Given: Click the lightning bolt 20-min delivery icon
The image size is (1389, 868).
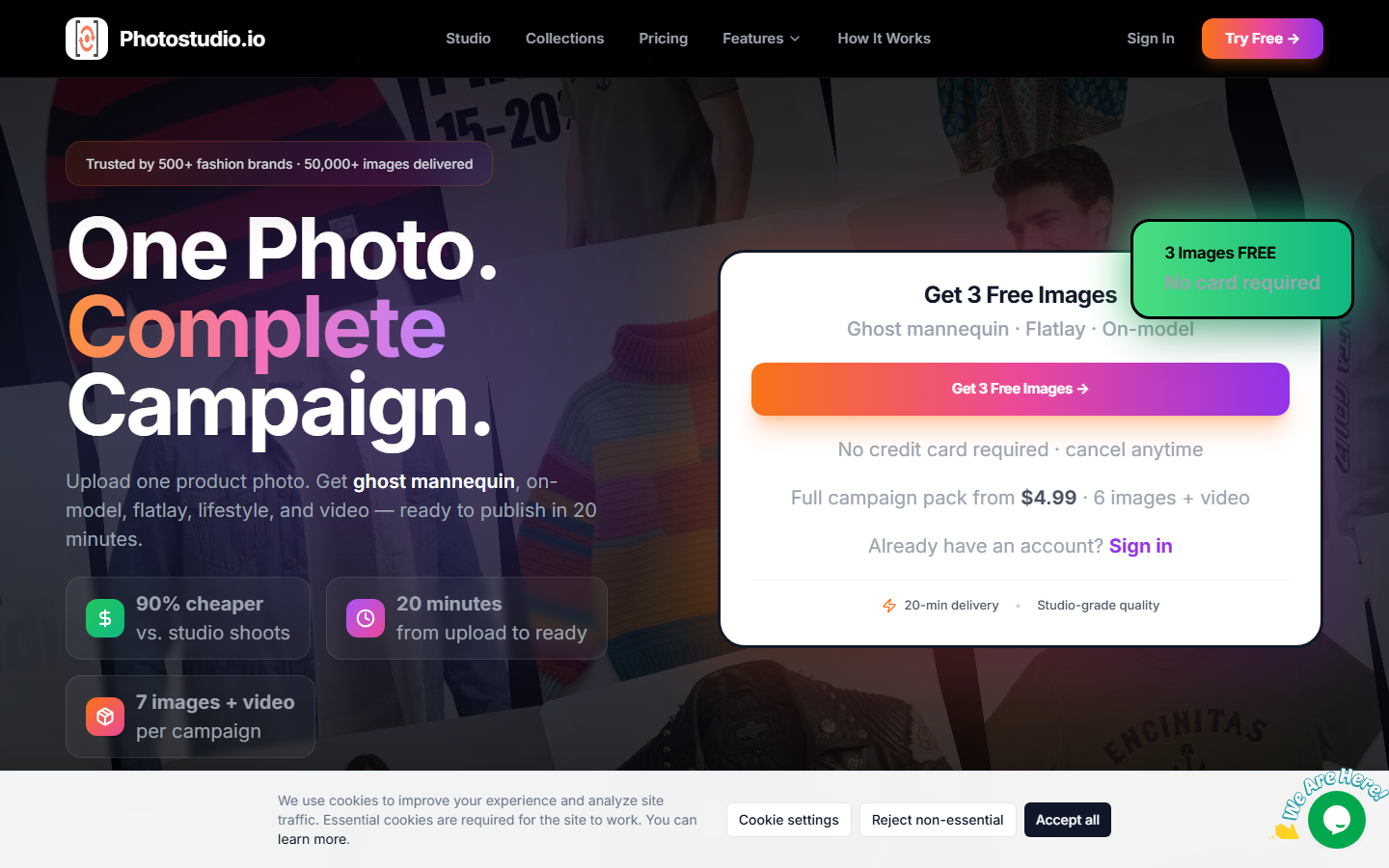Looking at the screenshot, I should click(x=889, y=606).
